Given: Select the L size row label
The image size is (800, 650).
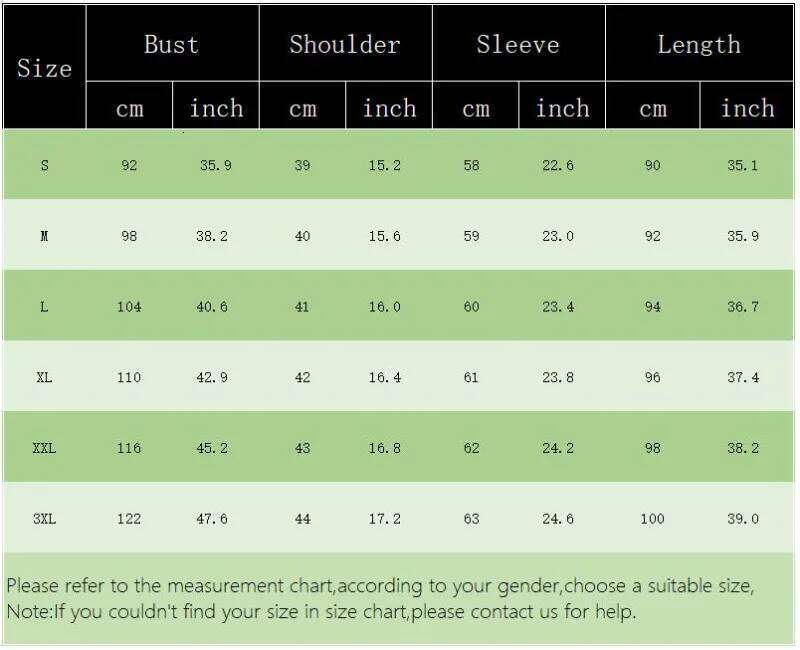Looking at the screenshot, I should [x=44, y=307].
